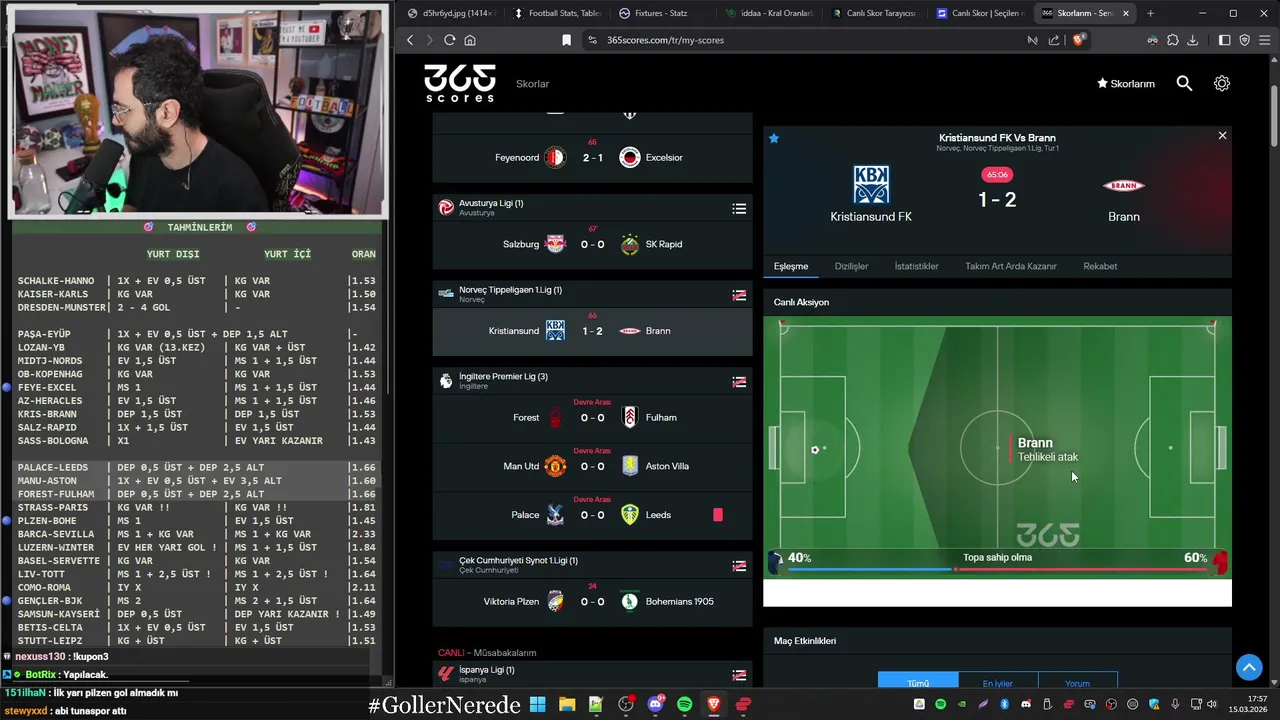Switch to iddaa - Kral Oranlar browser tab

point(770,13)
